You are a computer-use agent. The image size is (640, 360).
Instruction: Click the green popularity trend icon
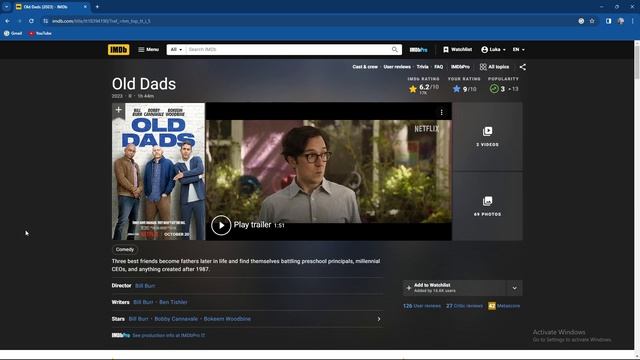(494, 89)
